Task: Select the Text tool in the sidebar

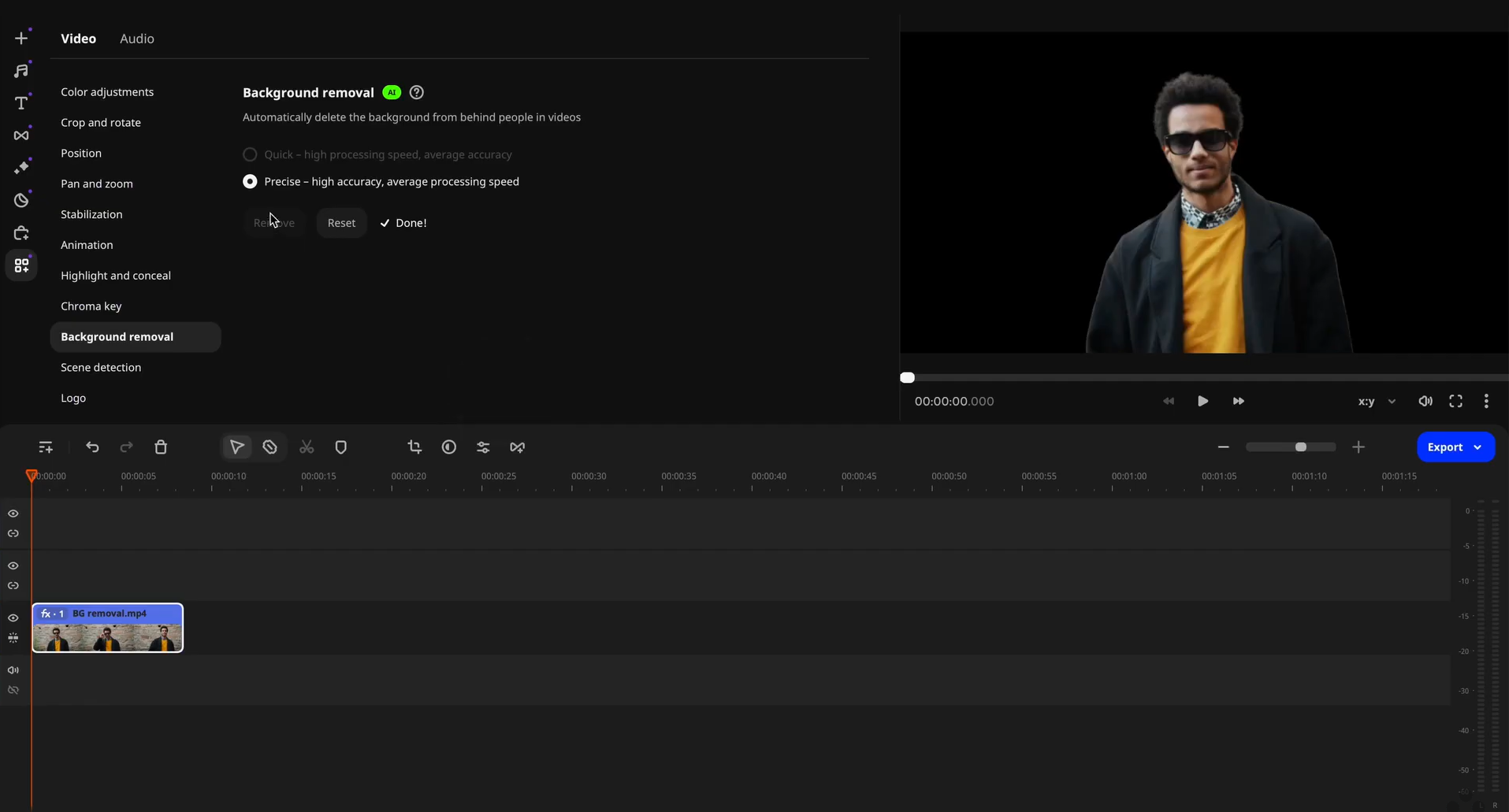Action: pyautogui.click(x=21, y=102)
